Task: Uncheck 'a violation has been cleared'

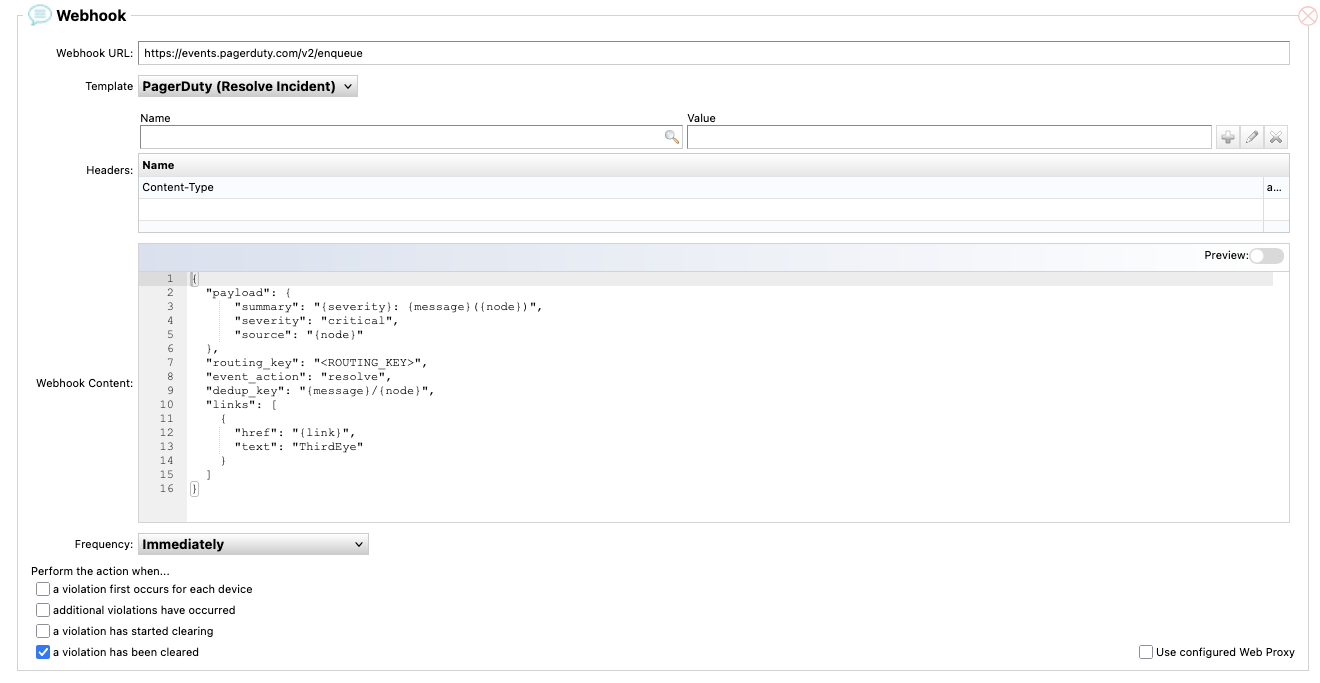Action: click(x=43, y=652)
